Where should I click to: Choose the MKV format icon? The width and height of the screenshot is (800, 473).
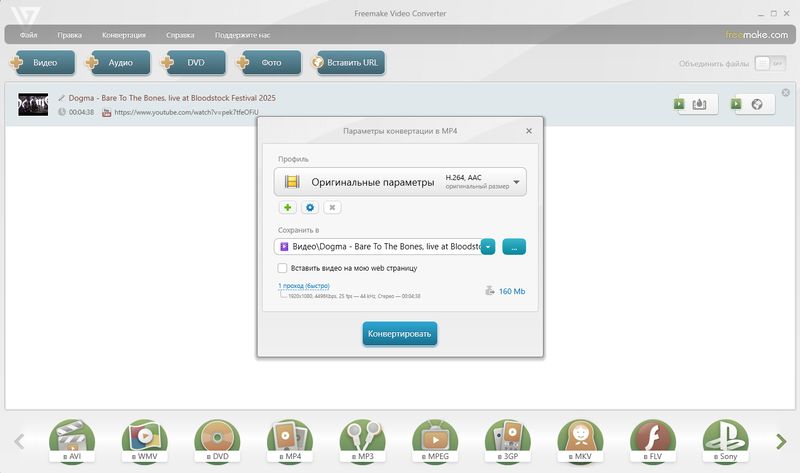(579, 438)
